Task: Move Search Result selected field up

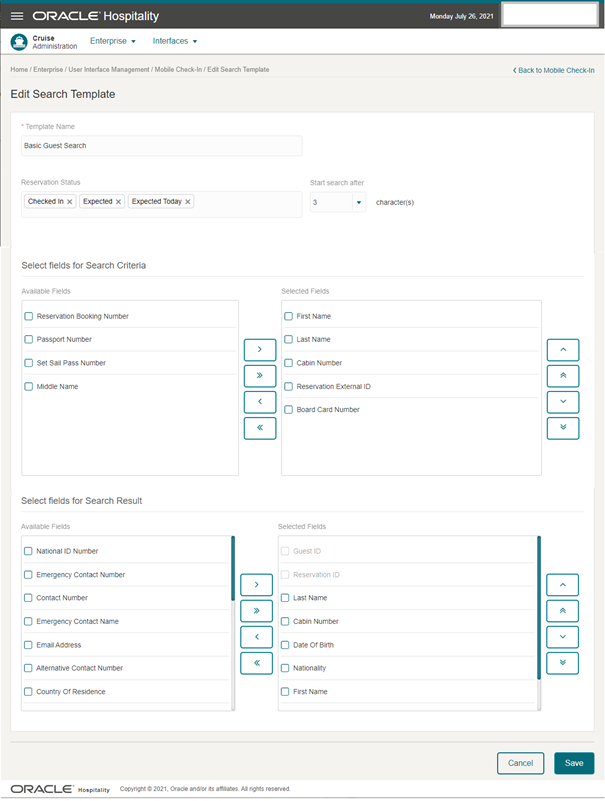Action: click(563, 585)
